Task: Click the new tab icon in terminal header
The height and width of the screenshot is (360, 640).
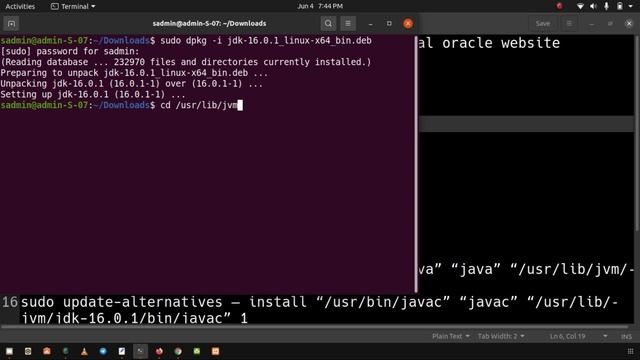Action: tap(11, 24)
